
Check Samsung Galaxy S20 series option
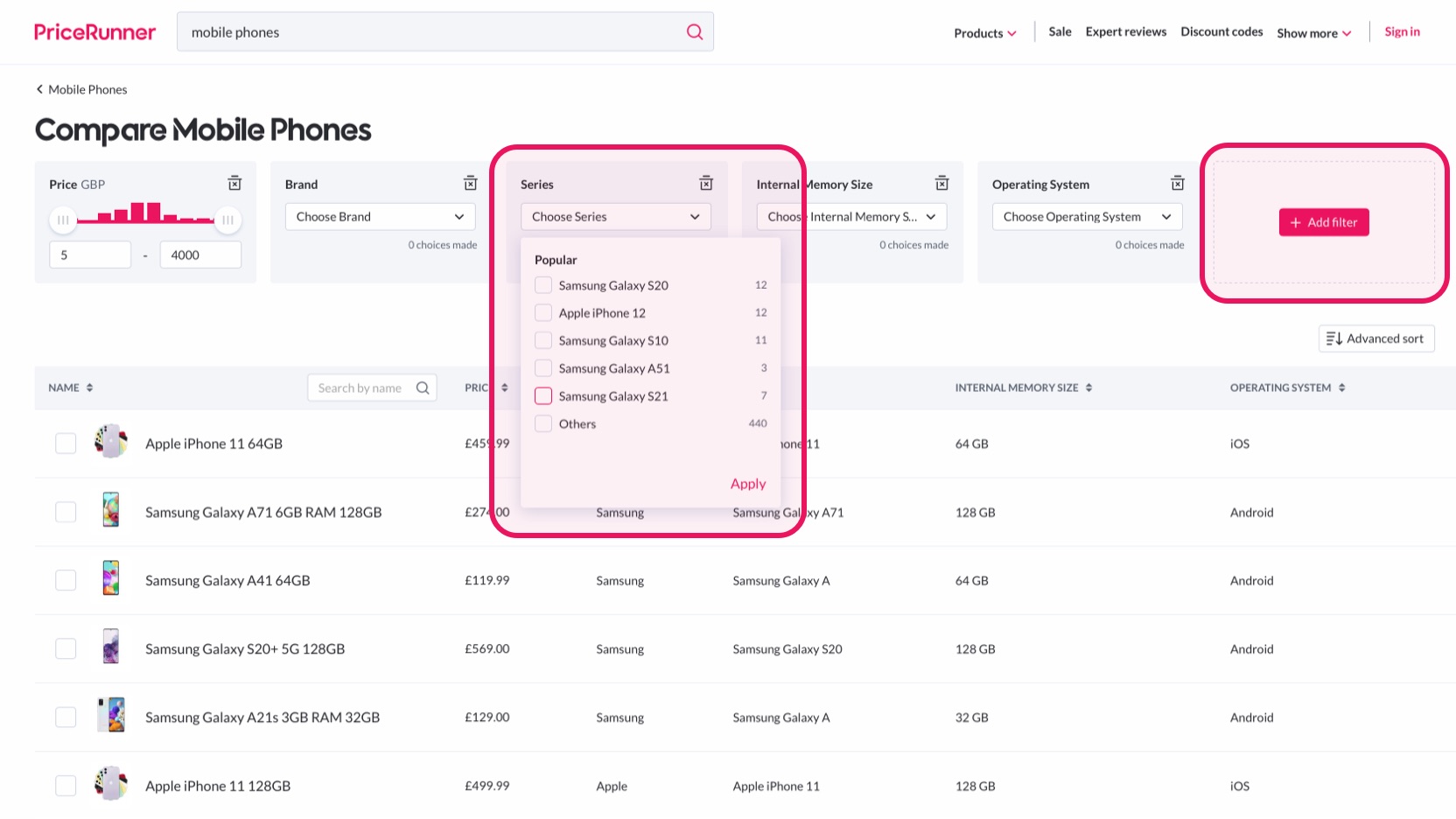coord(543,285)
